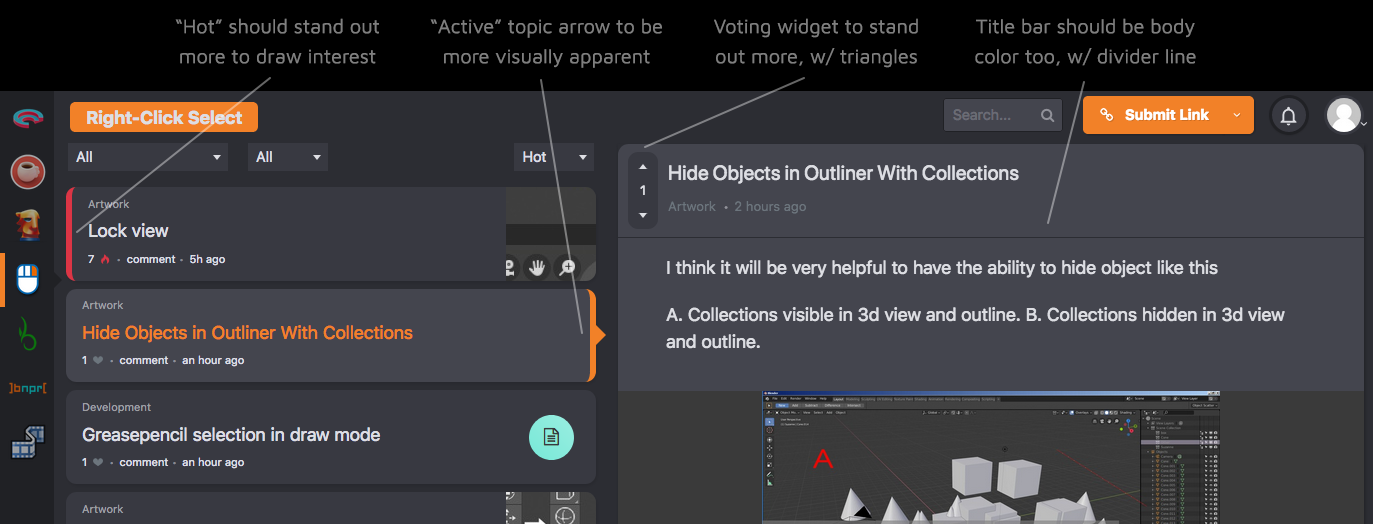
Task: Click the Artwork category under article title
Action: (x=692, y=207)
